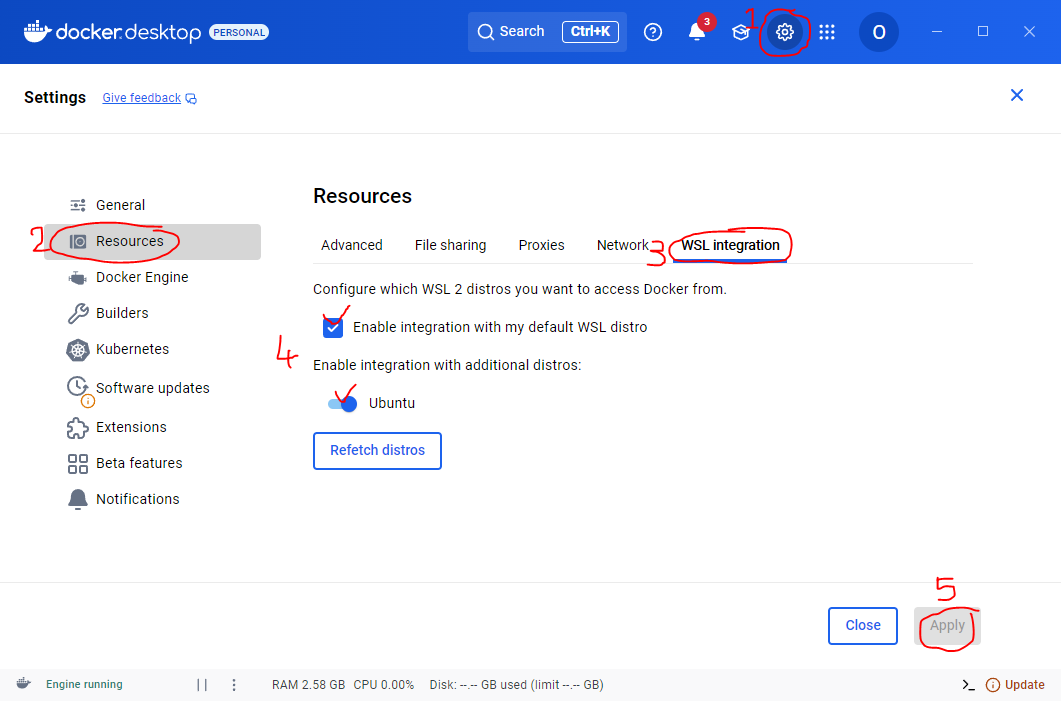Screen dimensions: 1061x701
Task: Toggle default WSL distro integration checkbox
Action: click(x=333, y=327)
